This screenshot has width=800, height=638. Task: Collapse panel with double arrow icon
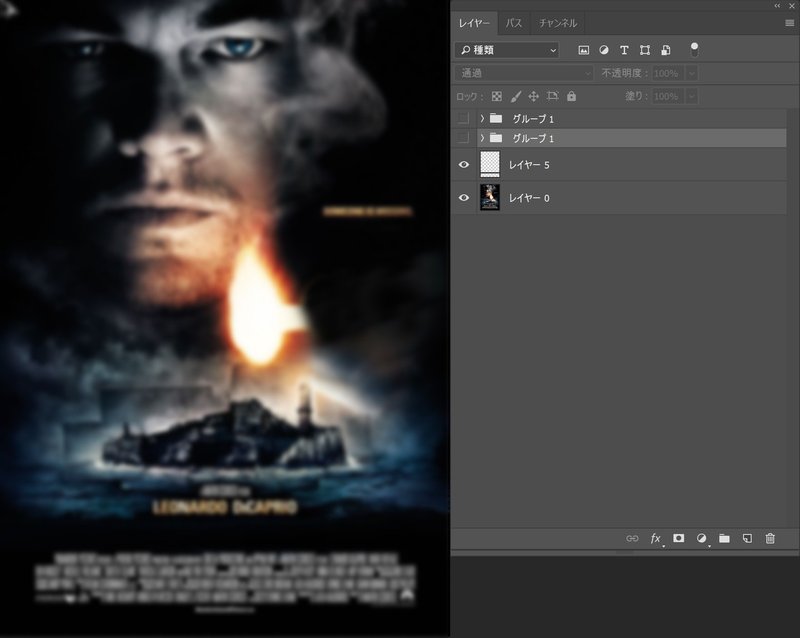pyautogui.click(x=777, y=6)
